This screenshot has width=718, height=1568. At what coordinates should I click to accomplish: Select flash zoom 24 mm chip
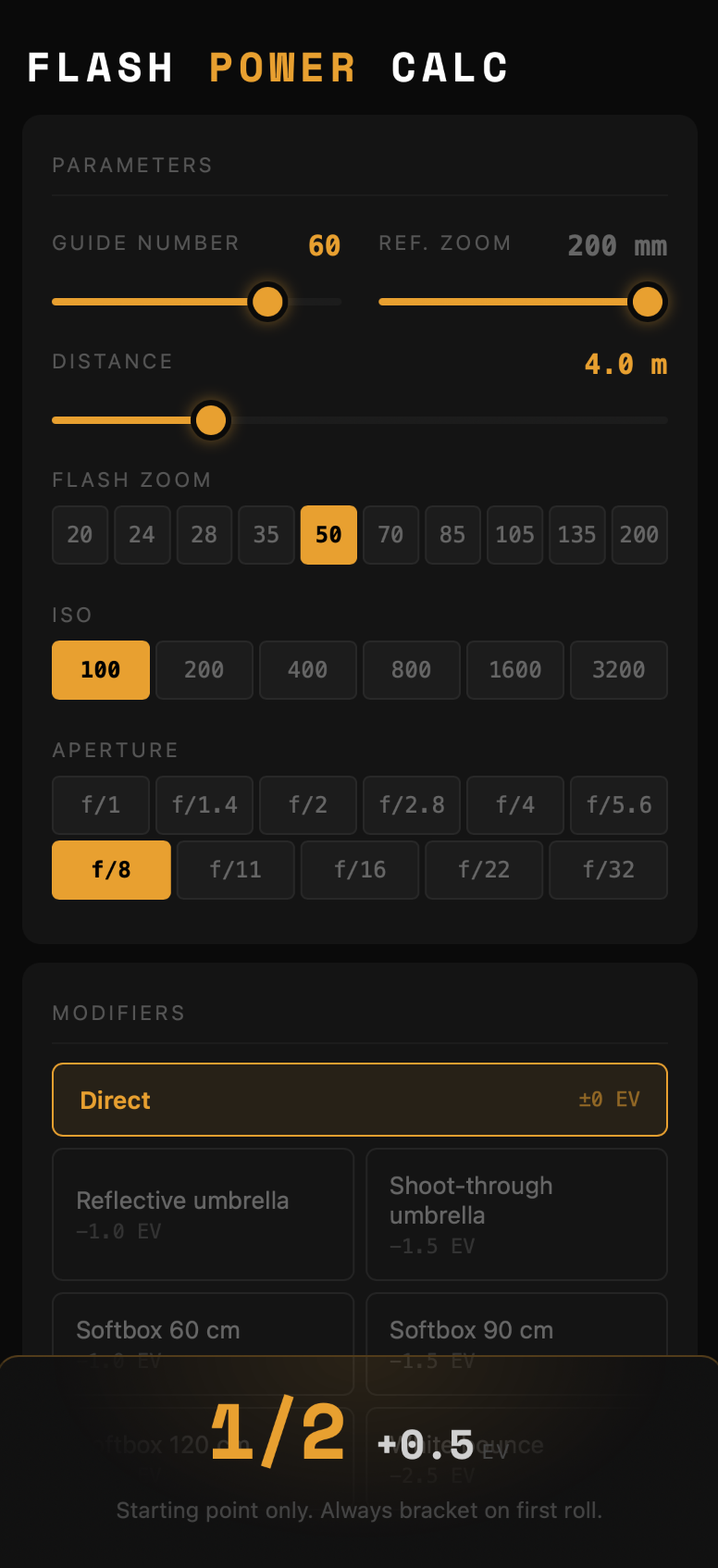click(142, 535)
